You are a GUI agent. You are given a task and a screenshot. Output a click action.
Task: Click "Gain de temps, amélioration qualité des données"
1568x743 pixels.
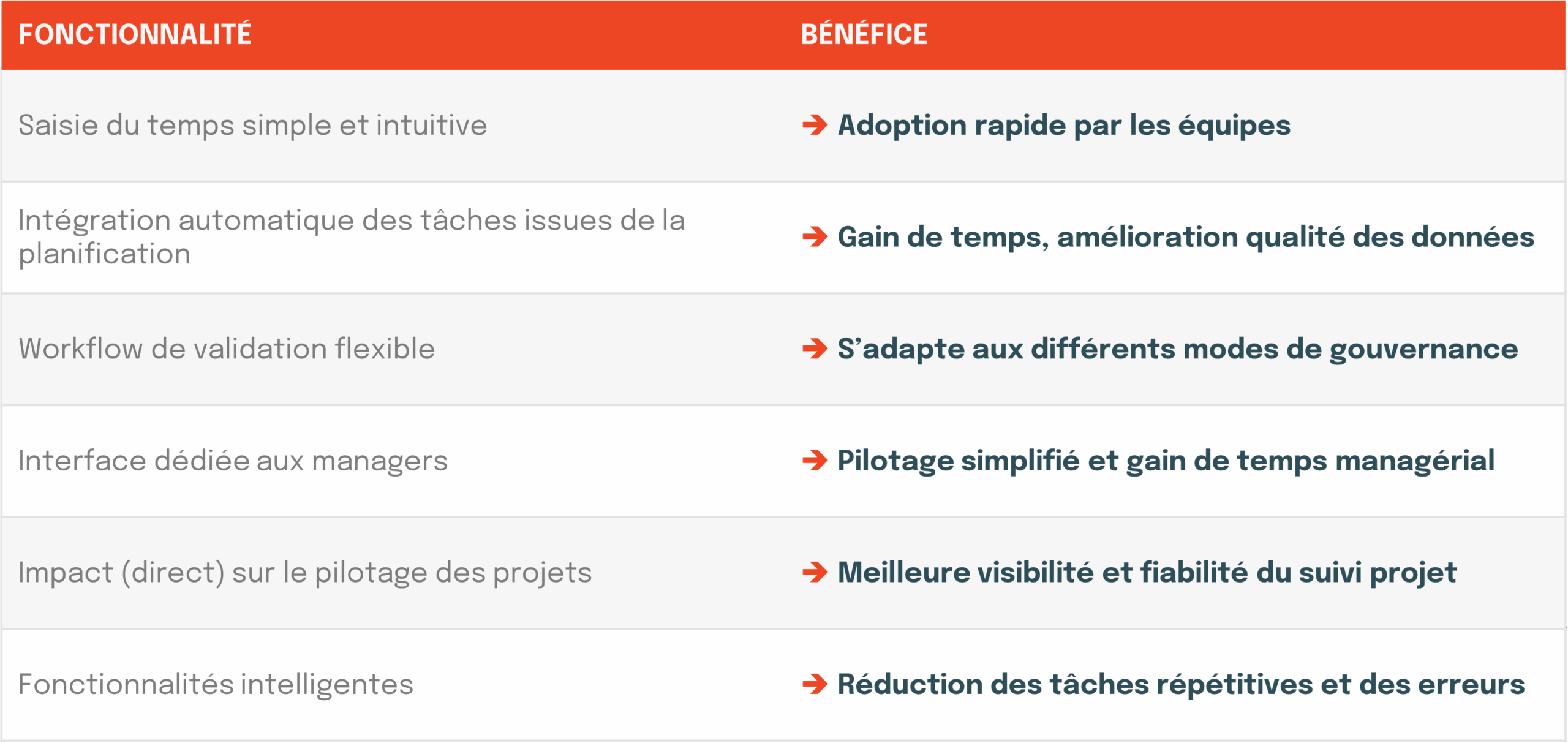coord(1186,236)
